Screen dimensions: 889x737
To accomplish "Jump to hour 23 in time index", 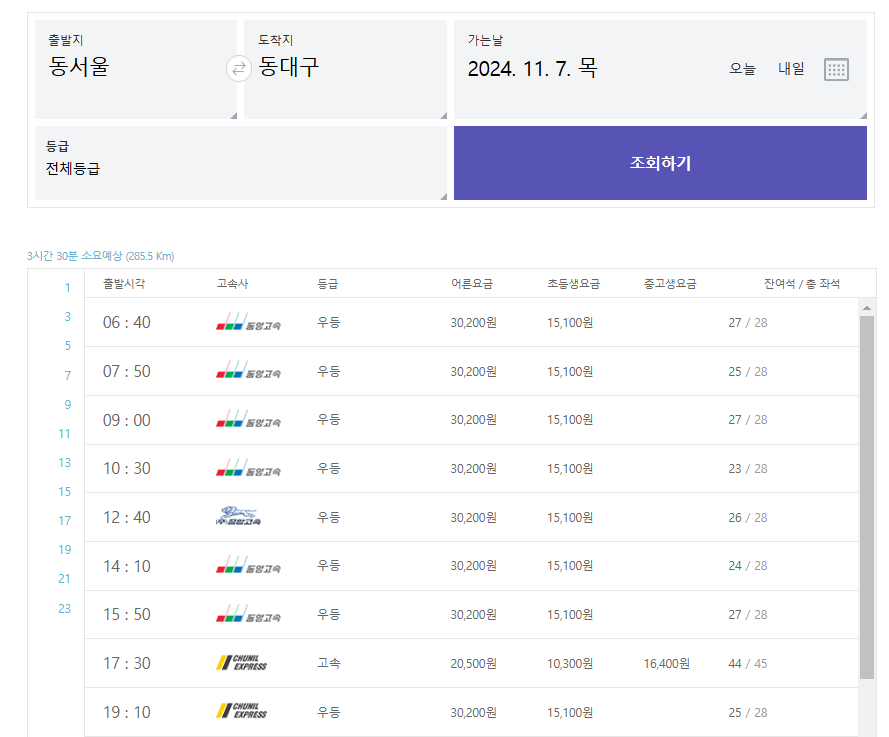I will pyautogui.click(x=65, y=608).
